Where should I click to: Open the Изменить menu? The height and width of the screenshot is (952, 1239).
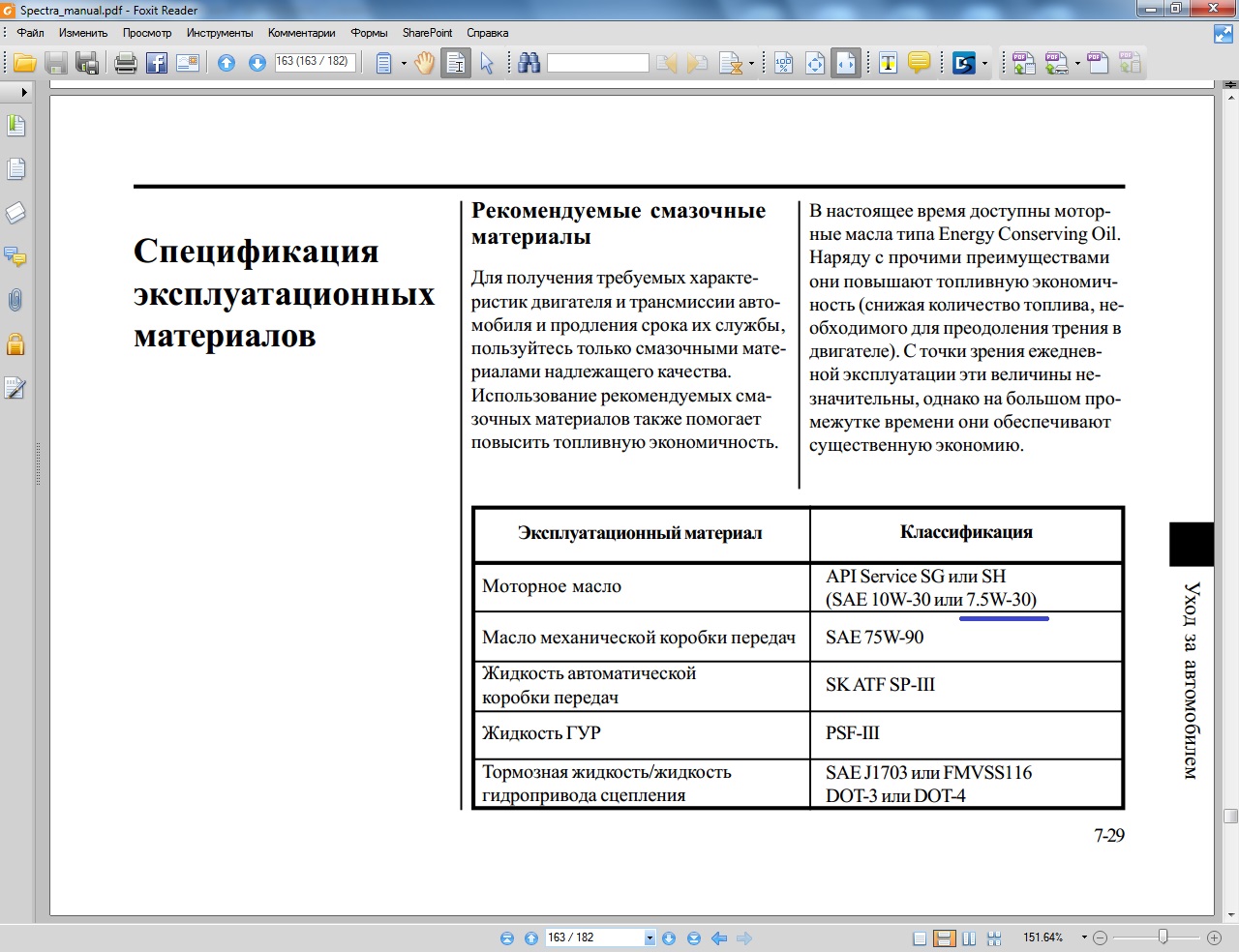[82, 32]
